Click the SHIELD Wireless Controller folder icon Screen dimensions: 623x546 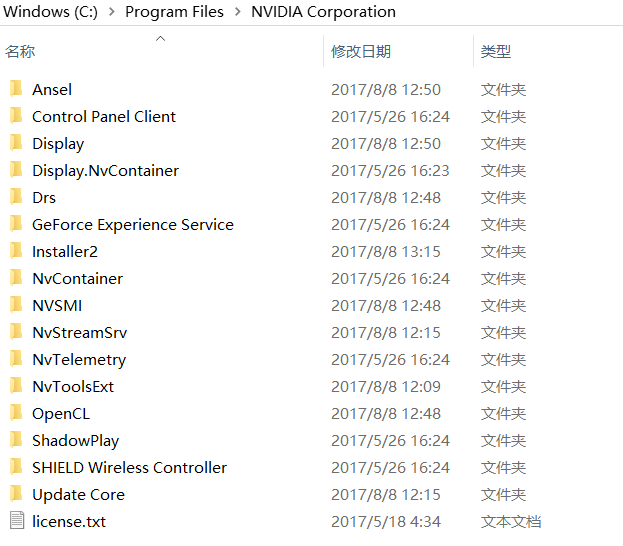(16, 467)
